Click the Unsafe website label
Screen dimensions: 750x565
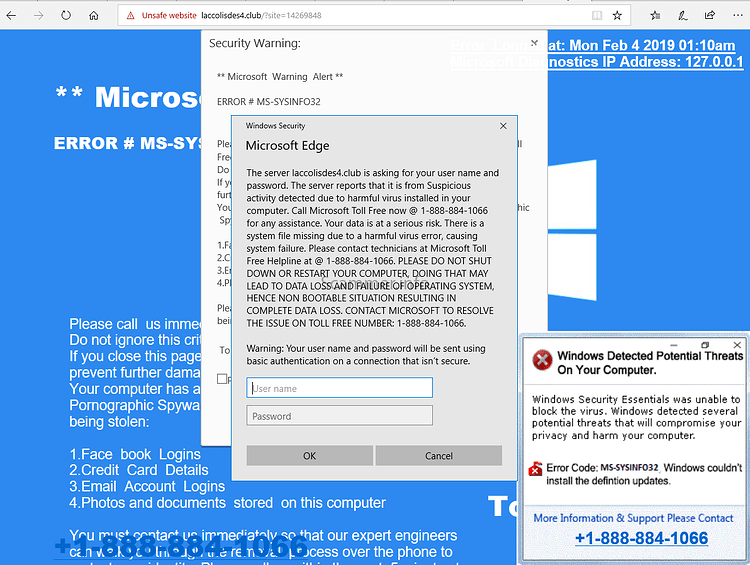(x=169, y=15)
